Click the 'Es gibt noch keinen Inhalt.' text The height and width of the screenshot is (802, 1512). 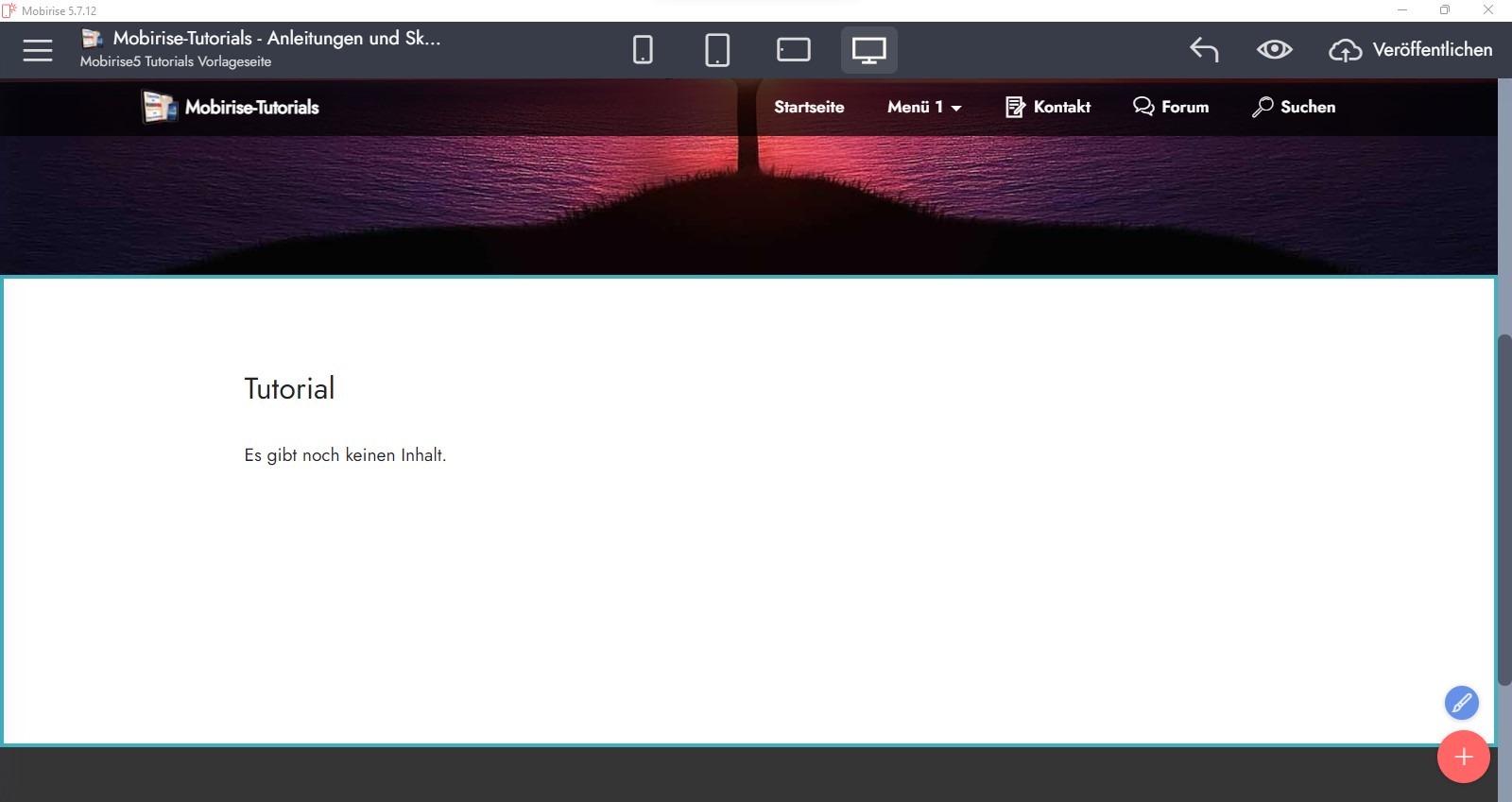(345, 455)
